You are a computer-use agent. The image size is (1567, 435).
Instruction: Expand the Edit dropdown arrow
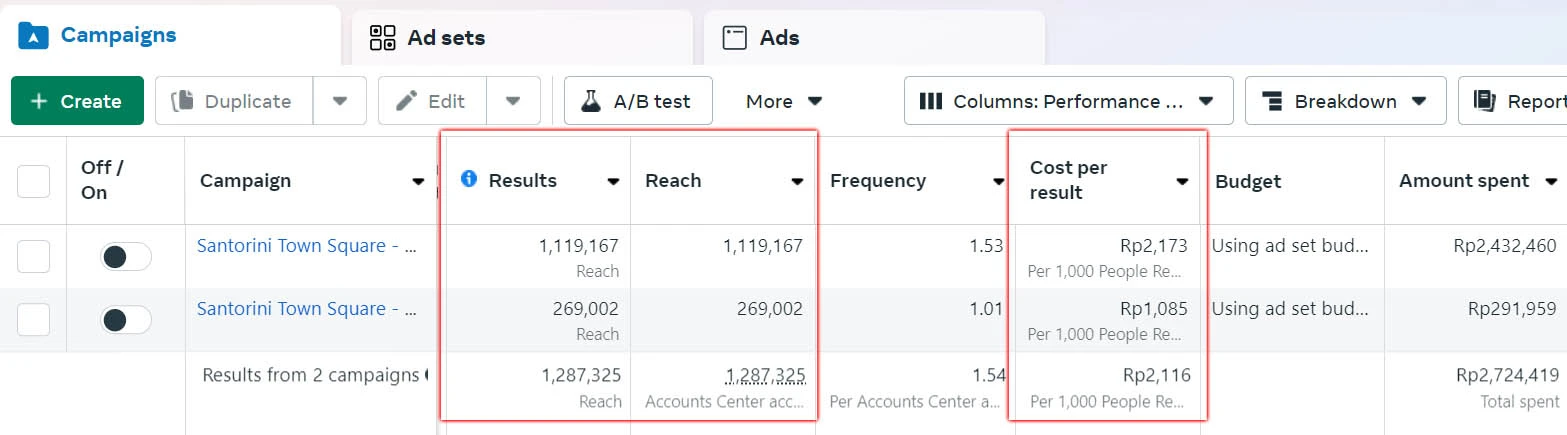pos(513,101)
